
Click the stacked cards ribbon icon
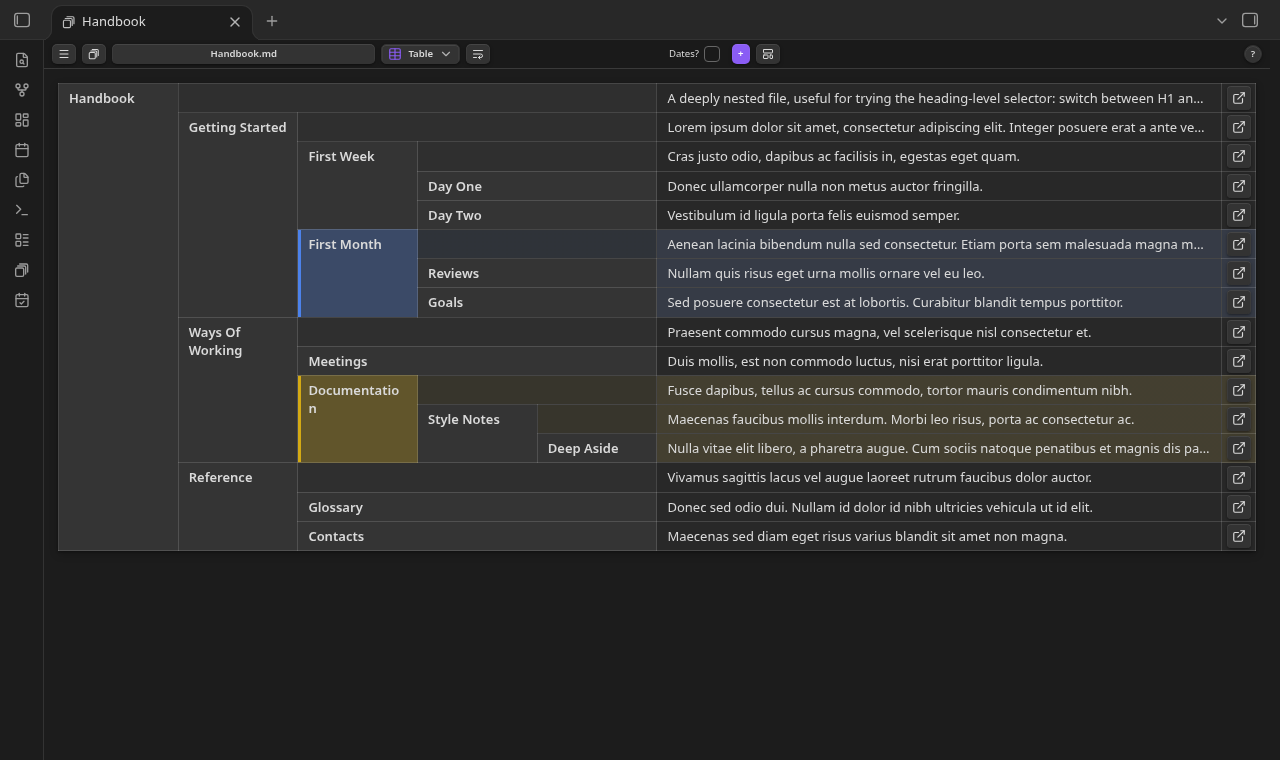pos(22,270)
